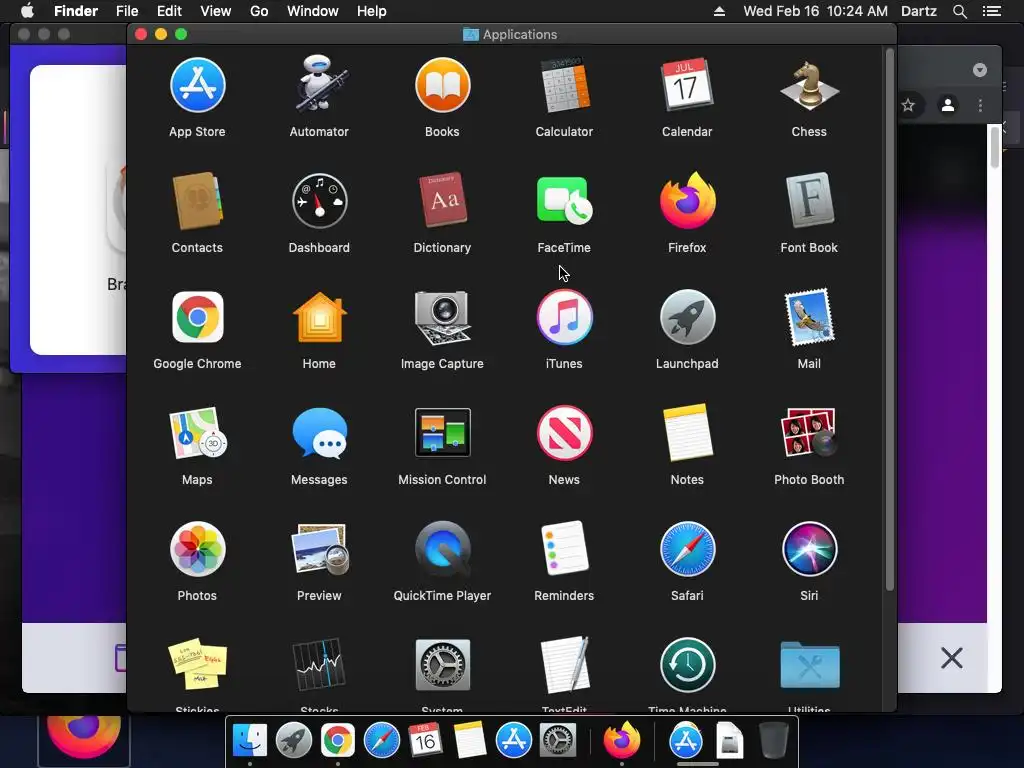Viewport: 1024px width, 768px height.
Task: Open the Apple menu
Action: point(27,11)
